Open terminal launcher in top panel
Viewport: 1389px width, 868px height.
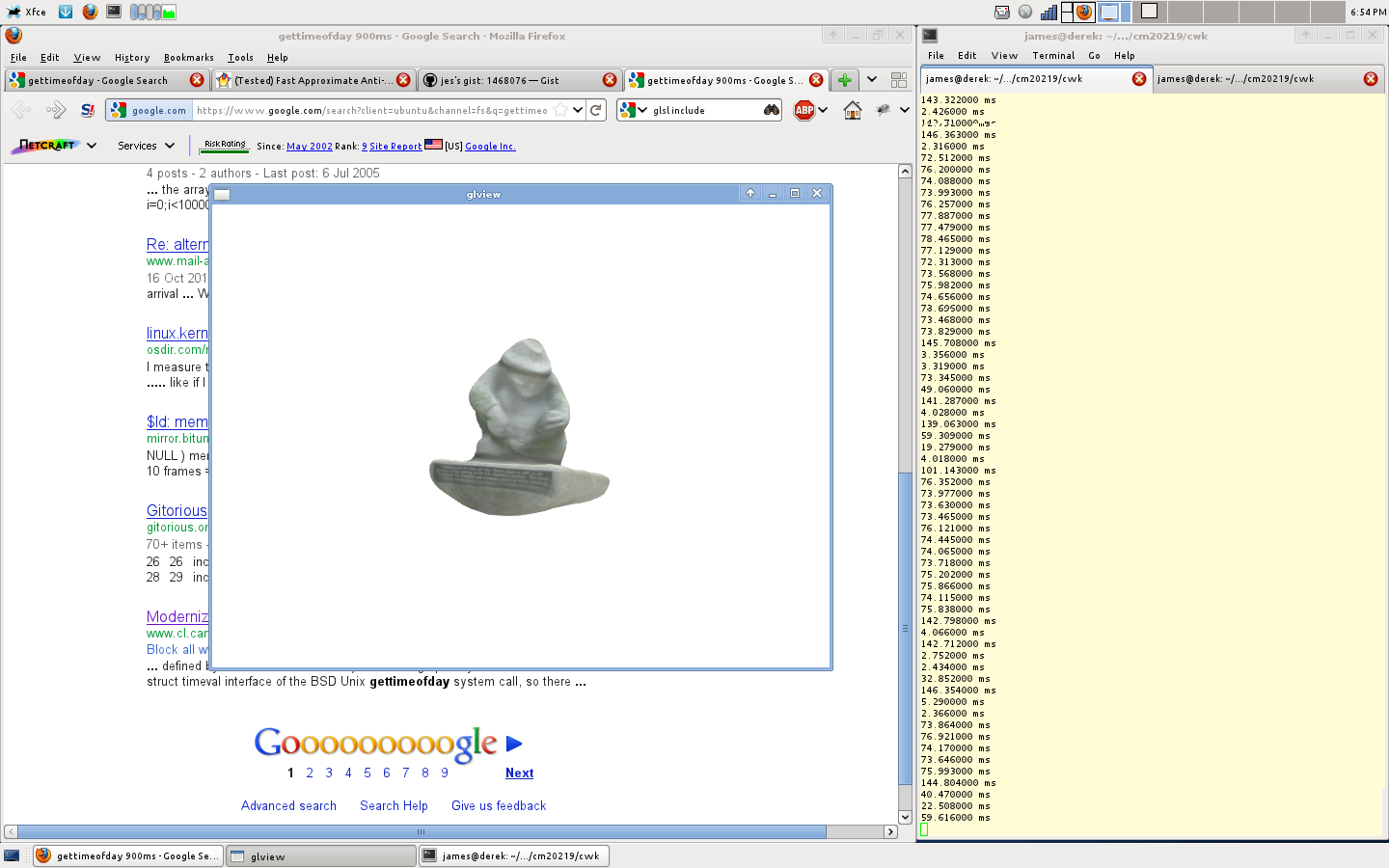(114, 12)
